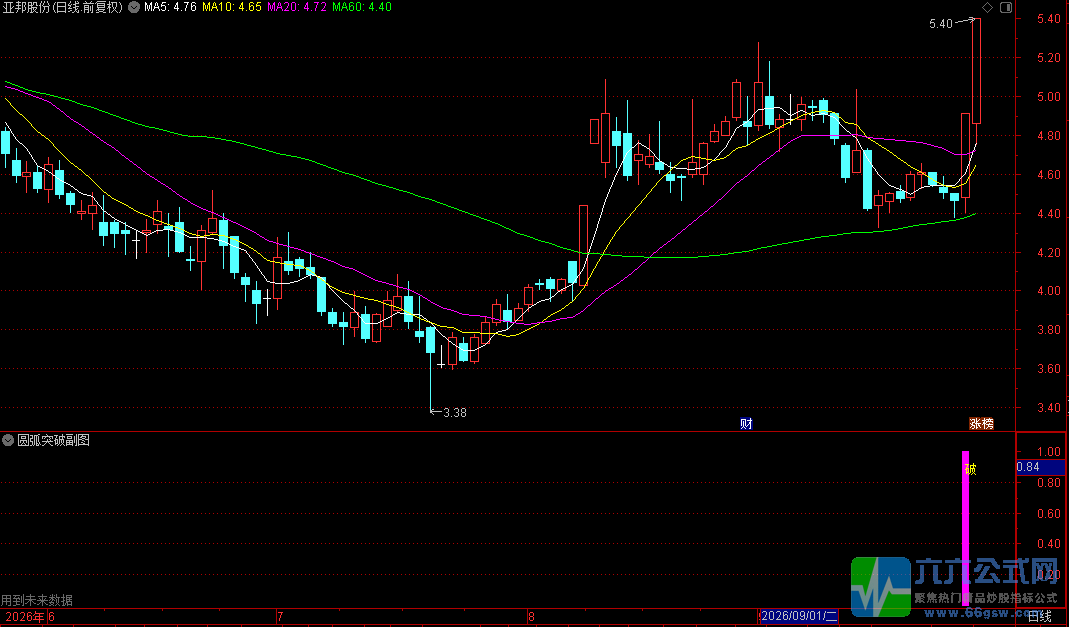The image size is (1069, 627).
Task: Click the 3.38 lowest price label
Action: coord(455,412)
